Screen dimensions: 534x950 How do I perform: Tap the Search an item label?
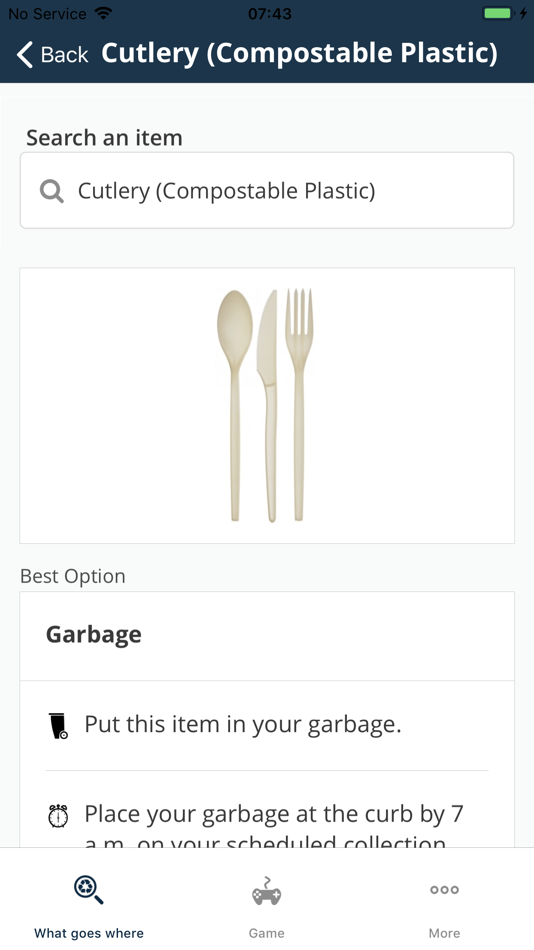click(x=104, y=138)
